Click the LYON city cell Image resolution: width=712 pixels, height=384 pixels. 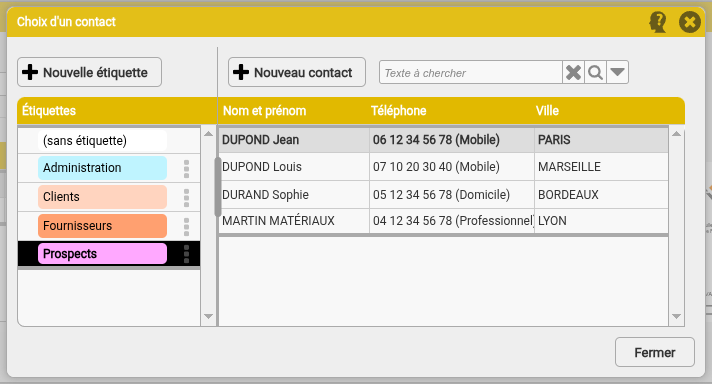pos(552,221)
